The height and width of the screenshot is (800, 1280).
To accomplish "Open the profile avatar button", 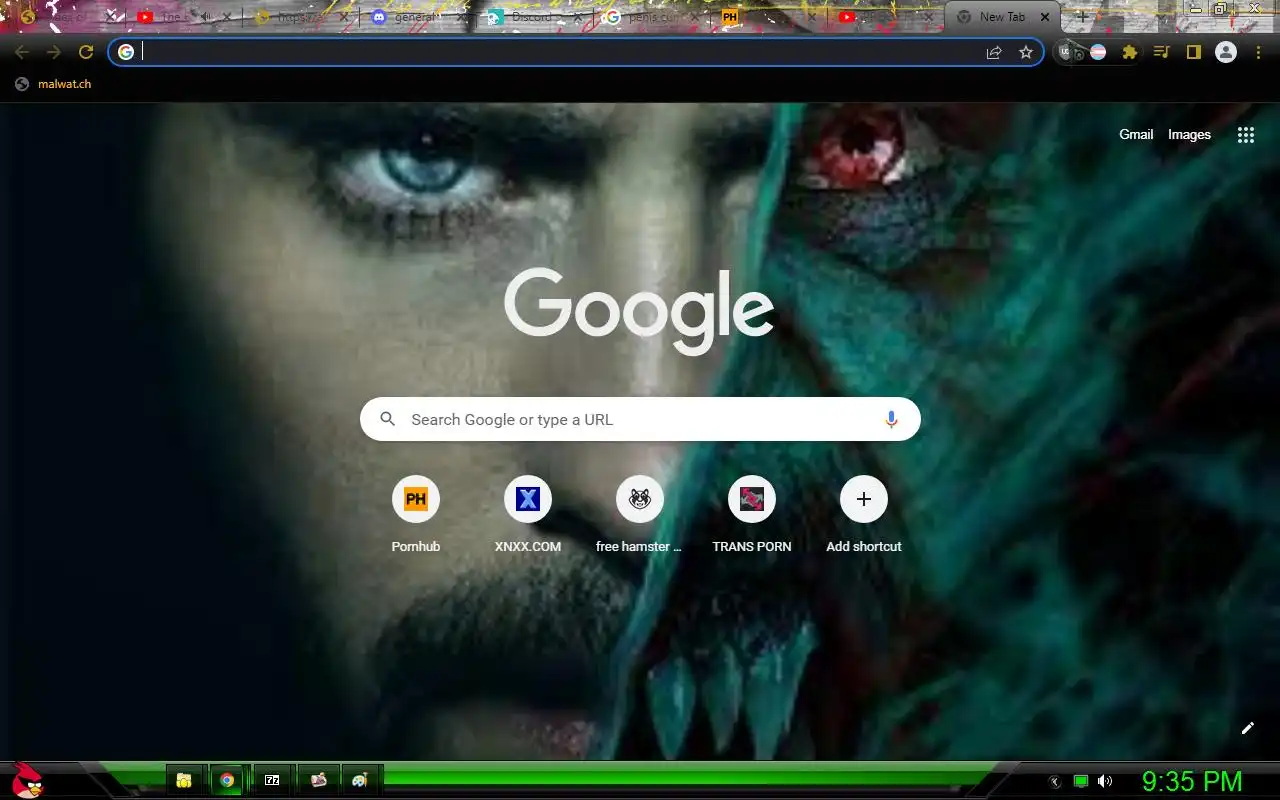I will coord(1226,52).
